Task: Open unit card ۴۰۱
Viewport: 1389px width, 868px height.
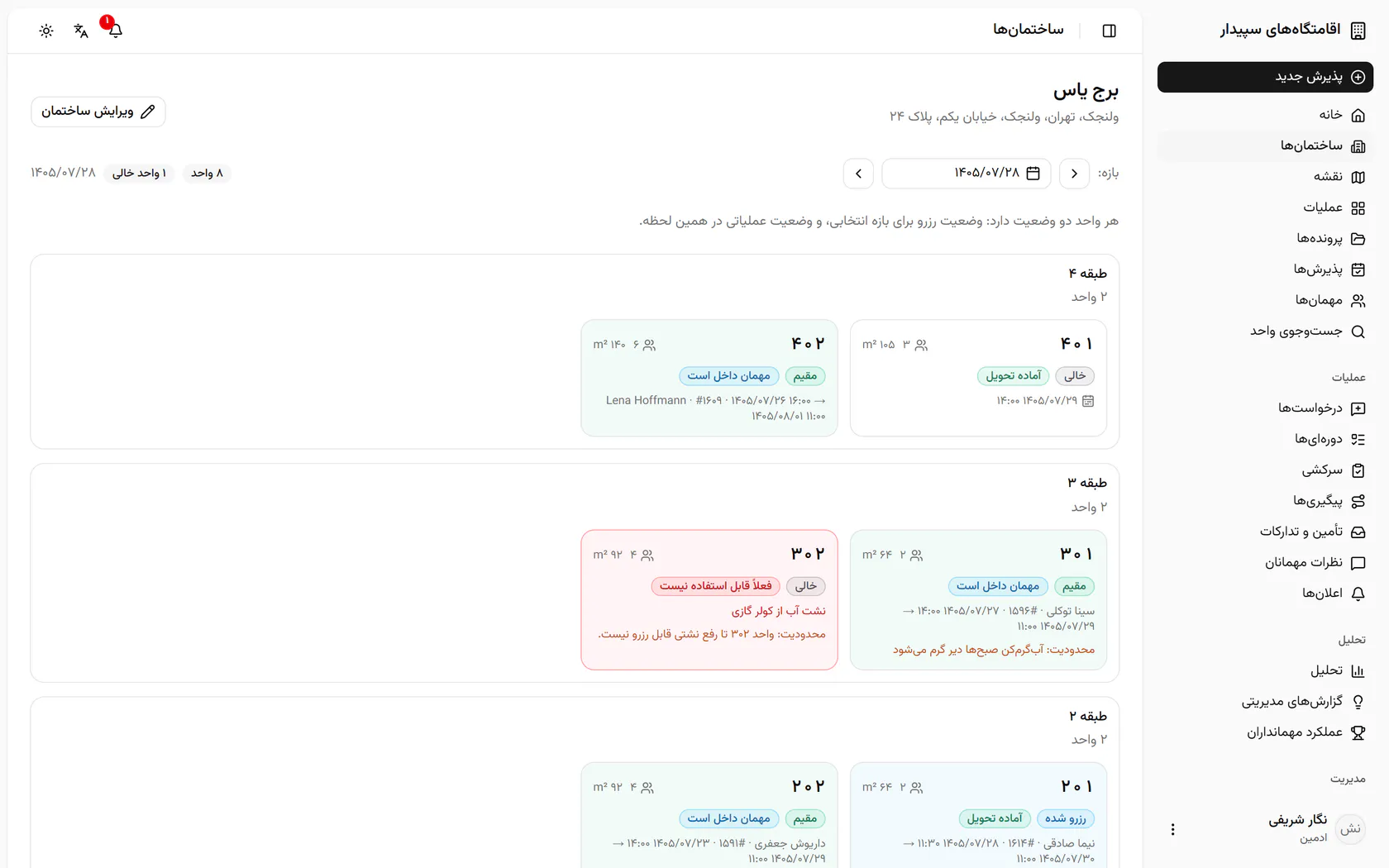Action: coord(978,378)
